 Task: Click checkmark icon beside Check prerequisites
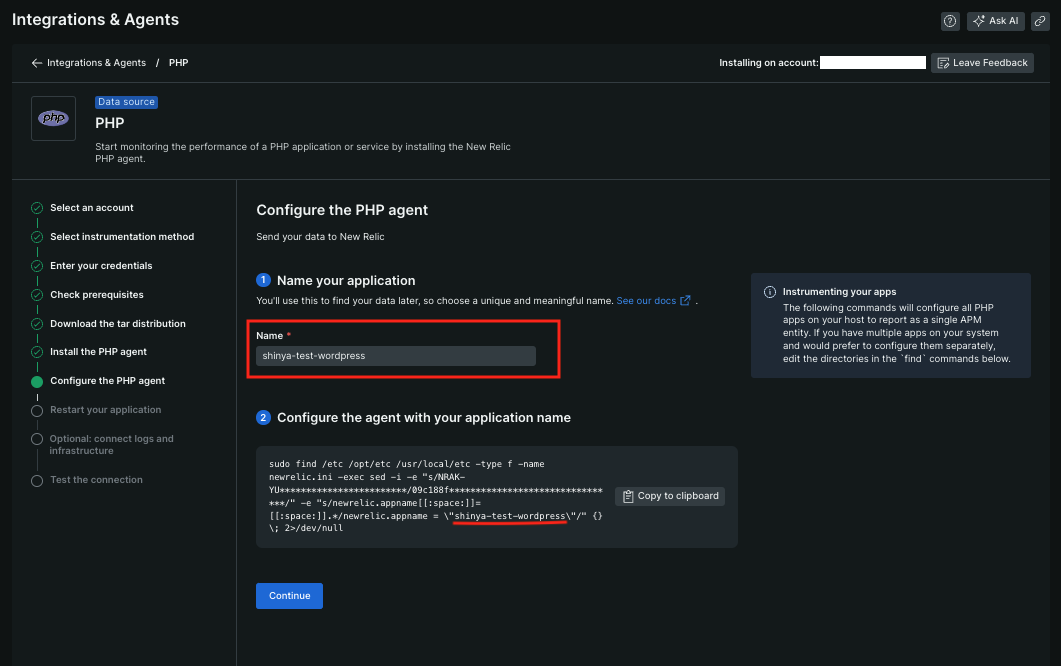click(37, 295)
